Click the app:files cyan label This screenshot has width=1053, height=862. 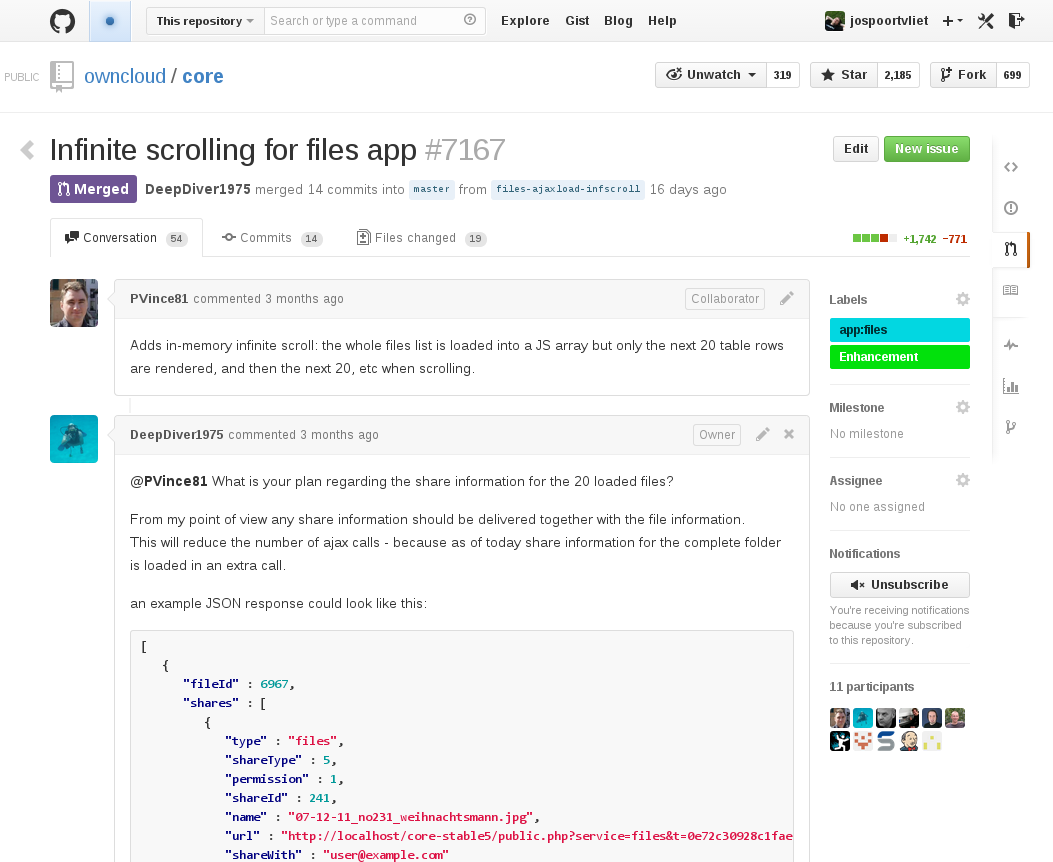[899, 330]
